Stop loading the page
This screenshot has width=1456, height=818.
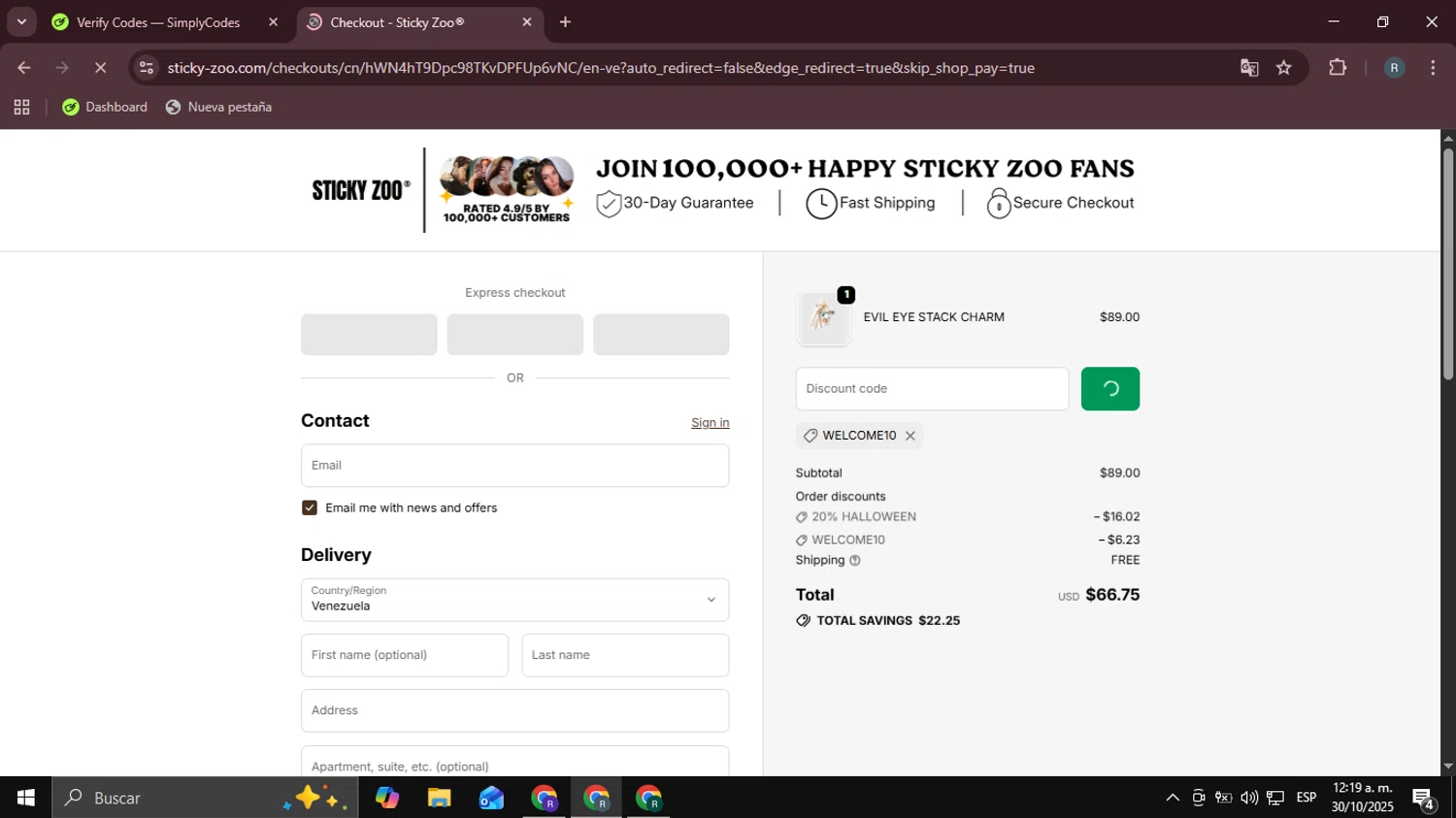pos(100,68)
